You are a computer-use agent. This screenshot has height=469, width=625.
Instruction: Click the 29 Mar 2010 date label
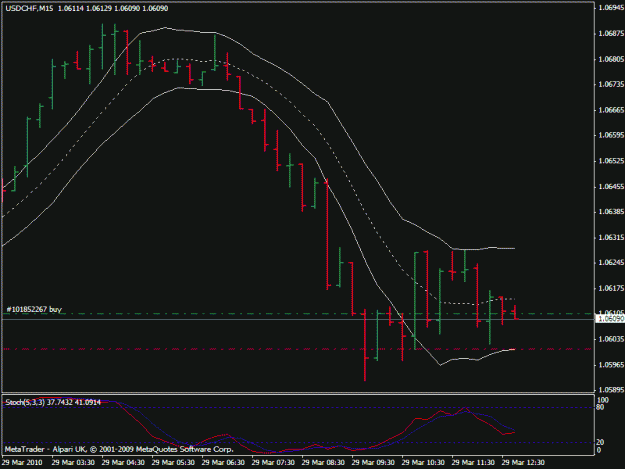22,463
